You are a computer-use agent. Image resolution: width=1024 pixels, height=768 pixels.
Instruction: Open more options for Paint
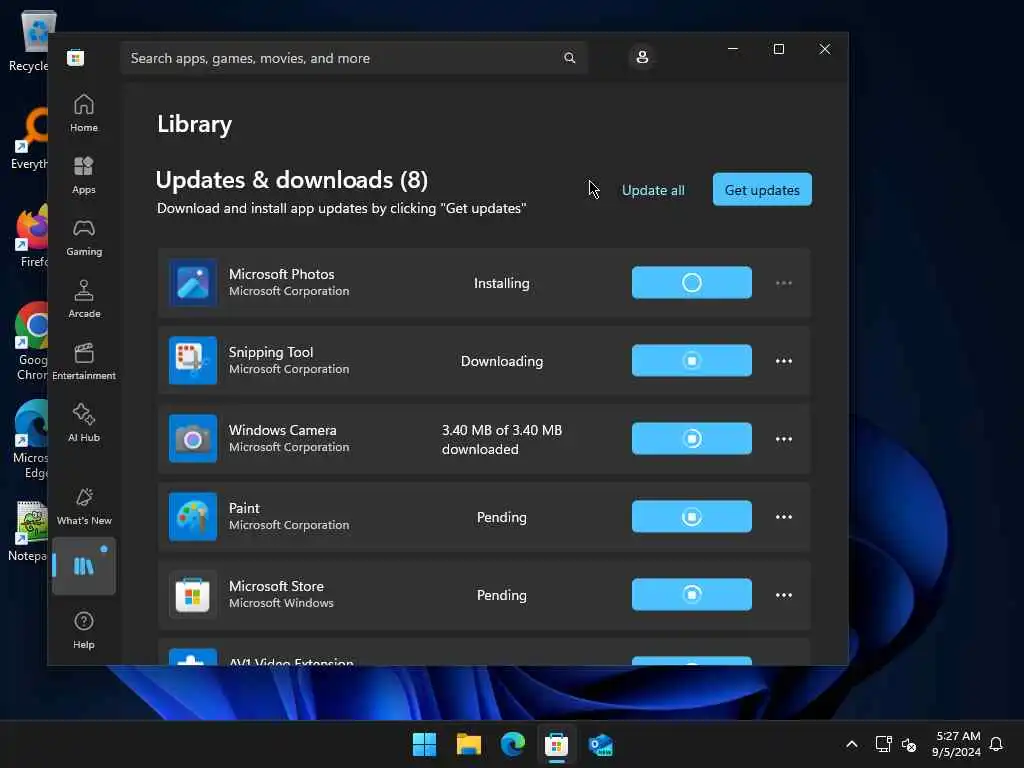pos(784,517)
